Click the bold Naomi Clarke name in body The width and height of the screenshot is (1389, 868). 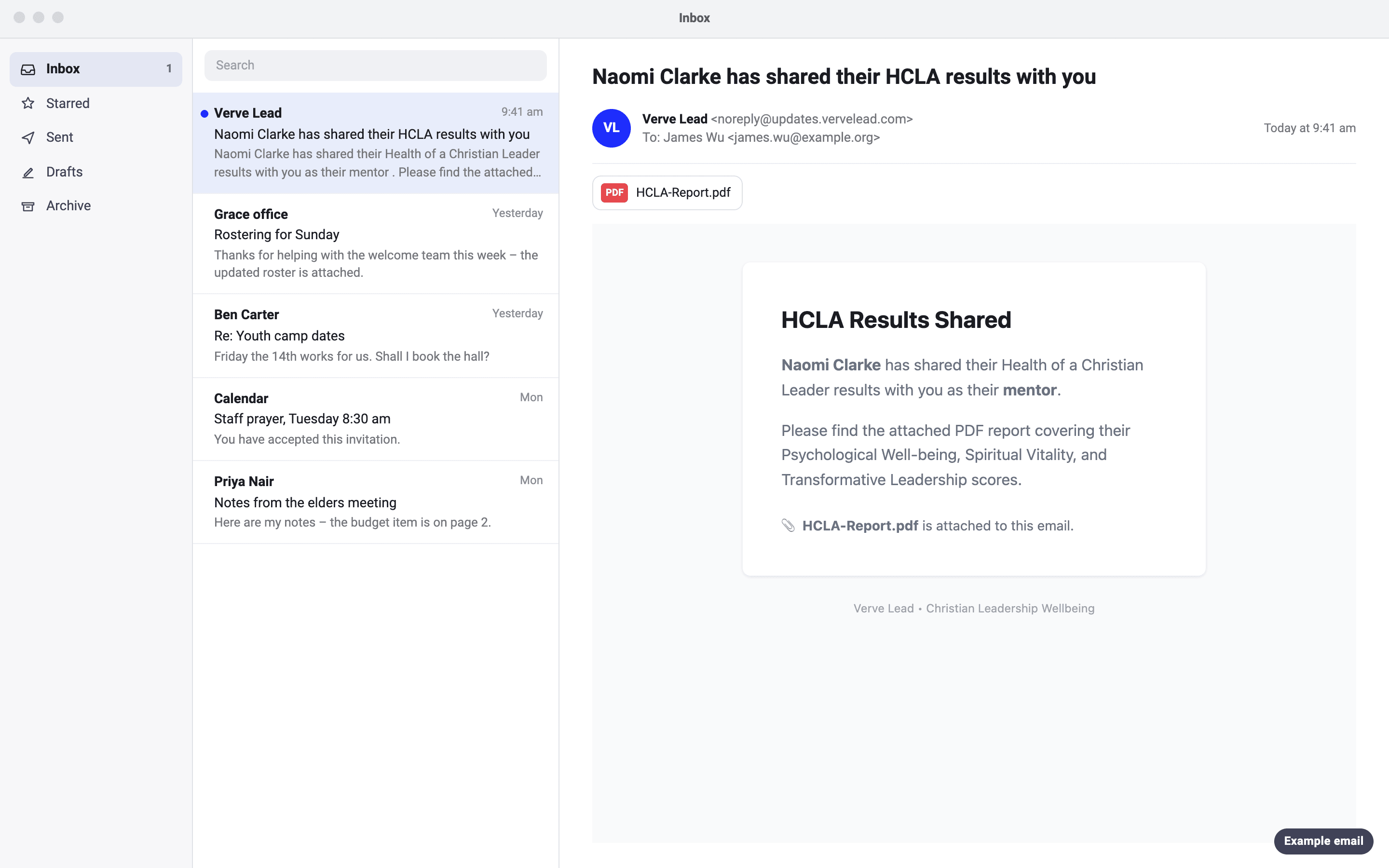[x=831, y=365]
